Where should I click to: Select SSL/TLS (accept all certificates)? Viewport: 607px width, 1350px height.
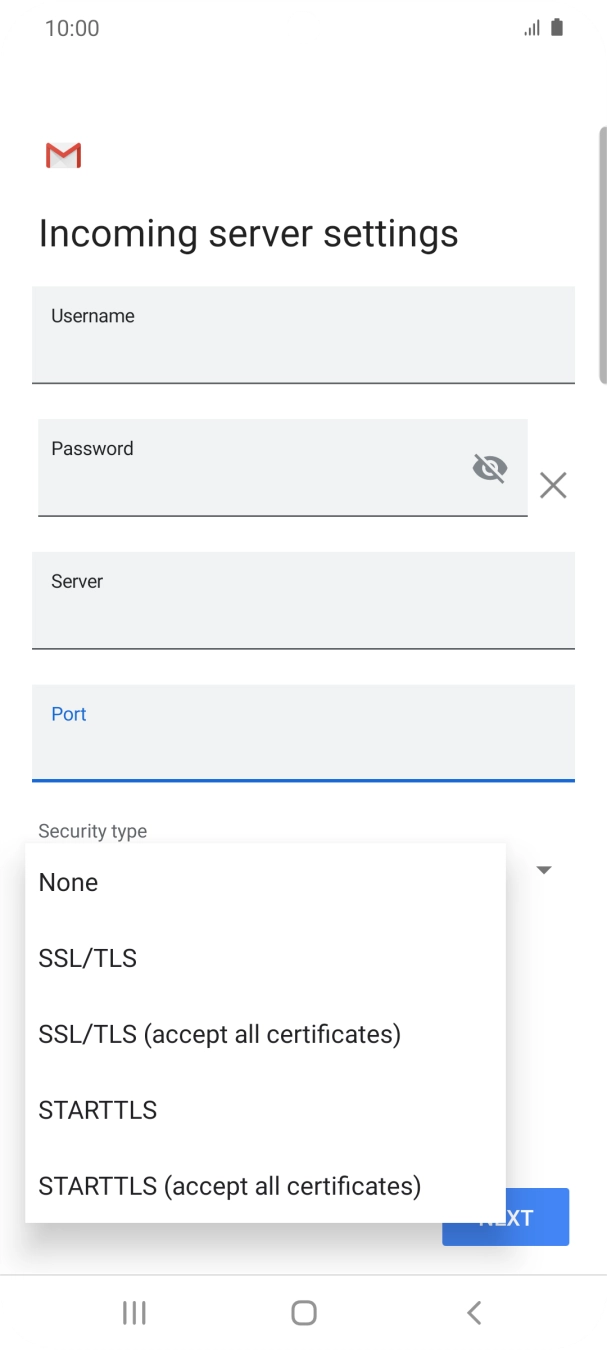pyautogui.click(x=220, y=1034)
